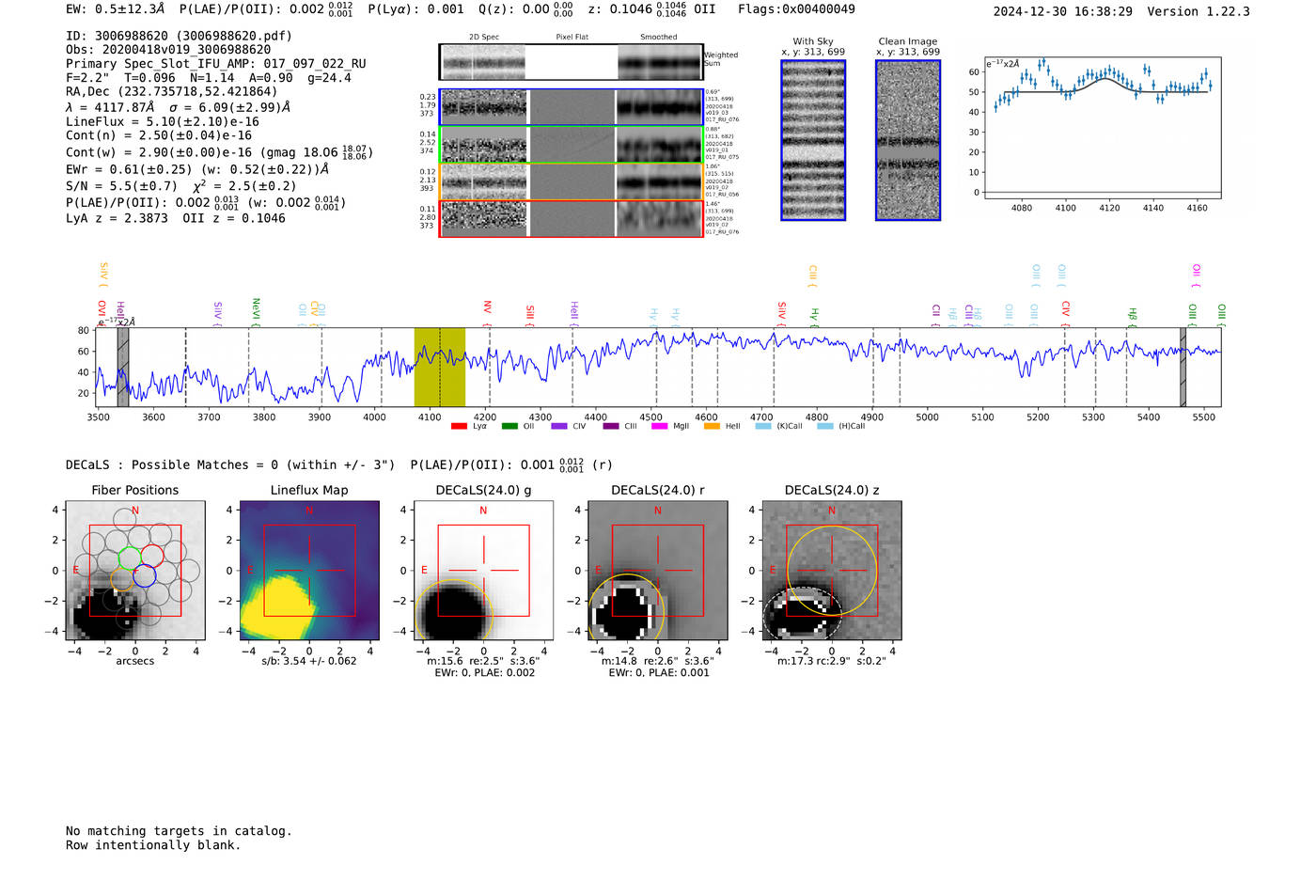Image resolution: width=1316 pixels, height=896 pixels.
Task: Click the blue fiber circle in Fiber Positions
Action: point(144,576)
